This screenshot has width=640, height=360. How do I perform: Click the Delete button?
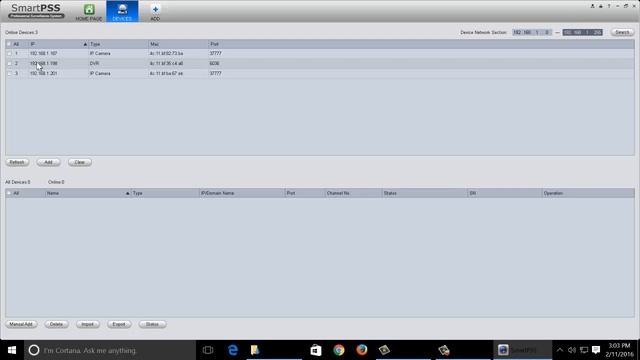56,324
